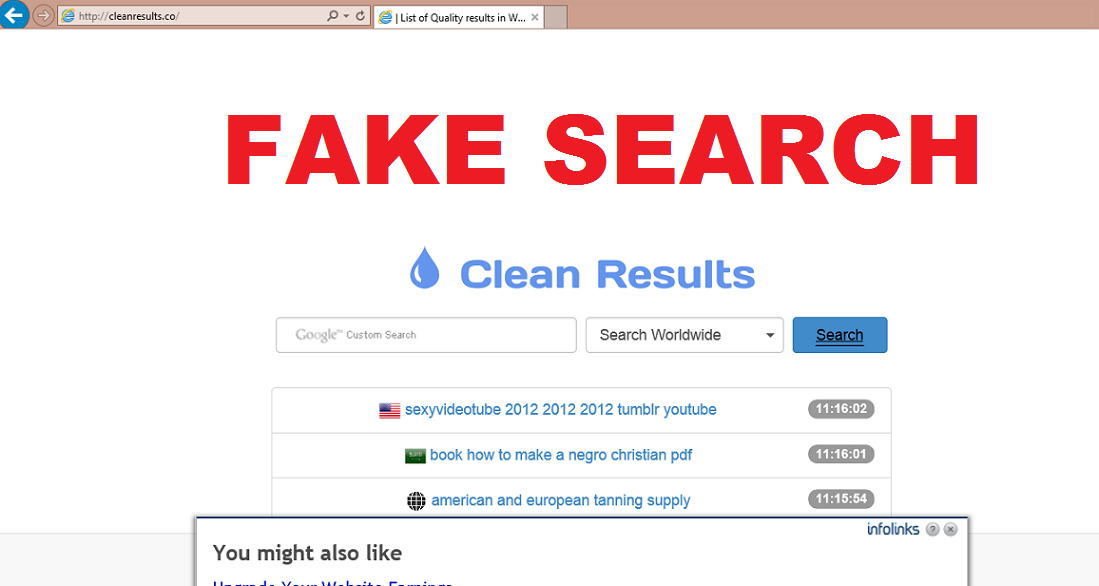
Task: Click the Clean Results water drop logo
Action: tap(425, 268)
